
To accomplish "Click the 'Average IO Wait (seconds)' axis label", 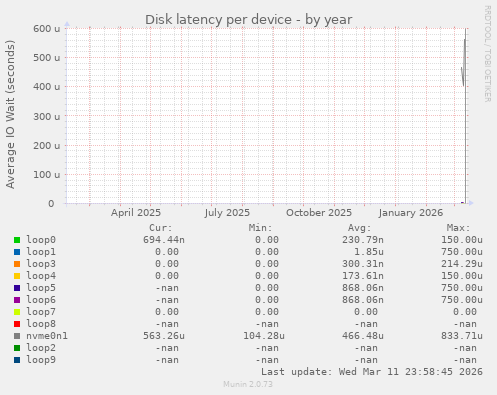I will (10, 114).
